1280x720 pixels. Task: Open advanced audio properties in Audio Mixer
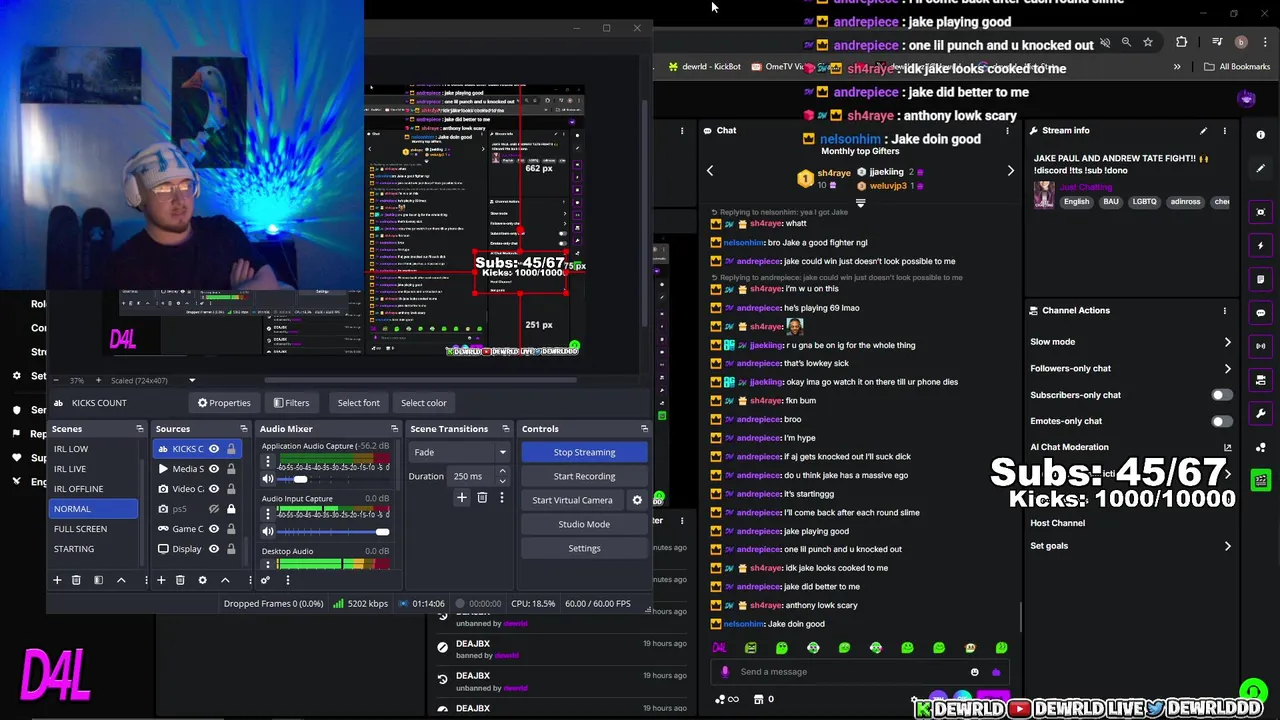265,580
